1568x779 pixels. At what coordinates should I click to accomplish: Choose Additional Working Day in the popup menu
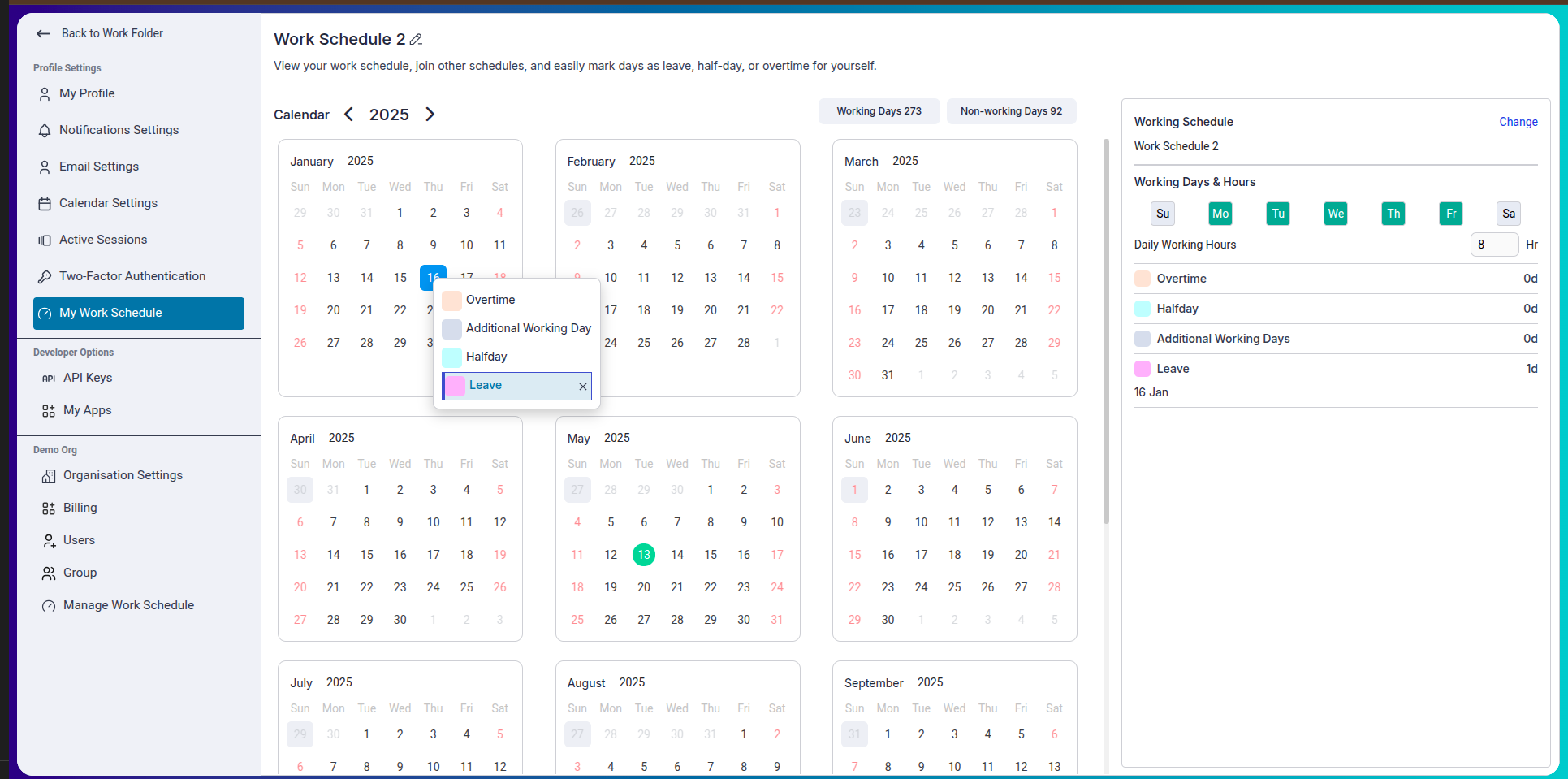coord(516,329)
